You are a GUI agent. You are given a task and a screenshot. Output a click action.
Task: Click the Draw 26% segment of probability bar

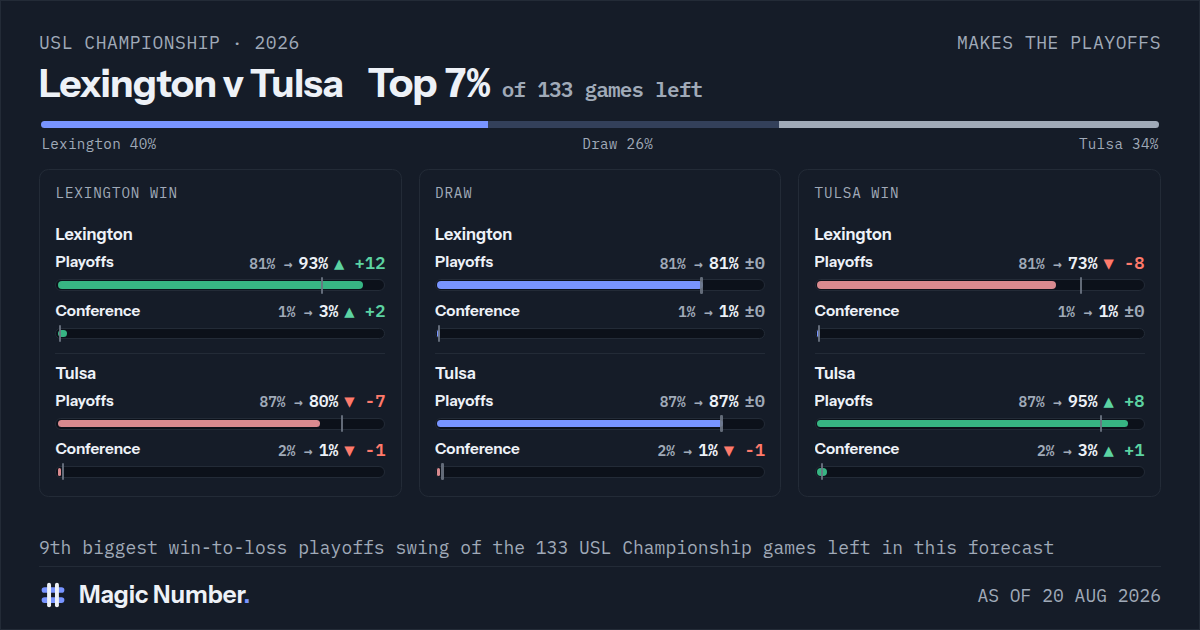(633, 124)
